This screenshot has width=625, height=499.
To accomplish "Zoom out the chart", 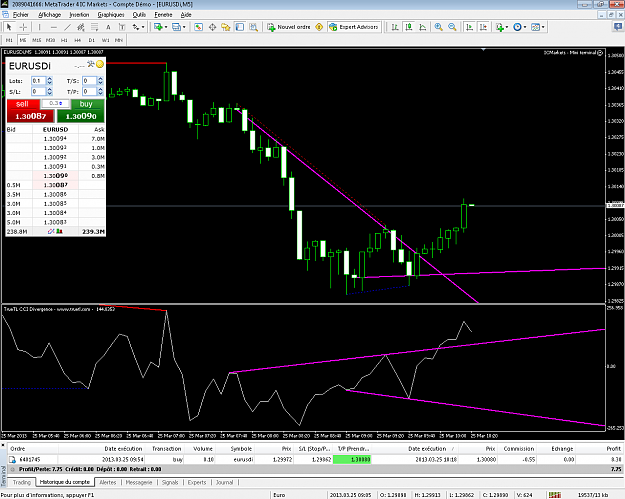I will point(452,27).
